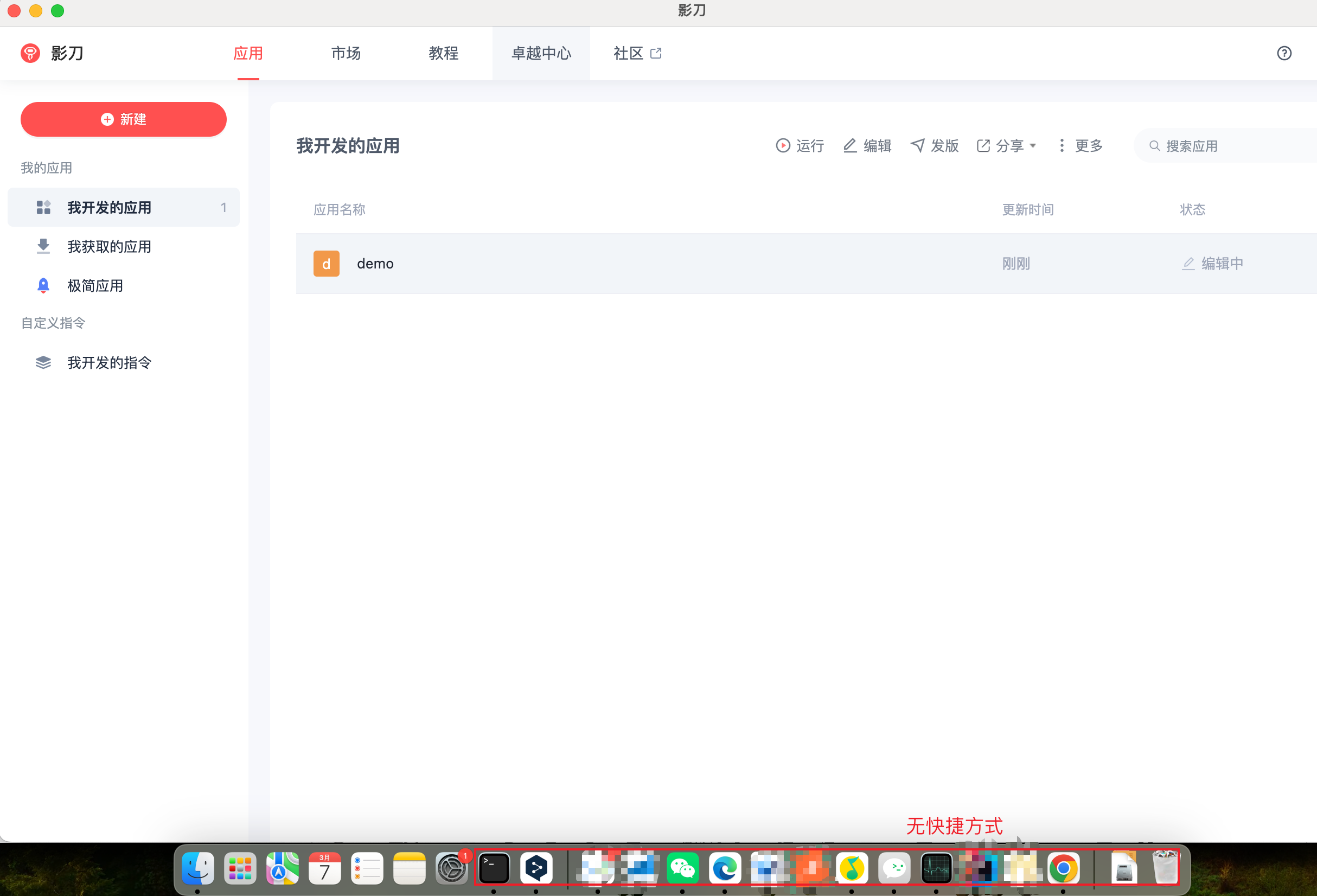Expand the 更多 three-dots menu
Viewport: 1317px width, 896px height.
(1080, 146)
